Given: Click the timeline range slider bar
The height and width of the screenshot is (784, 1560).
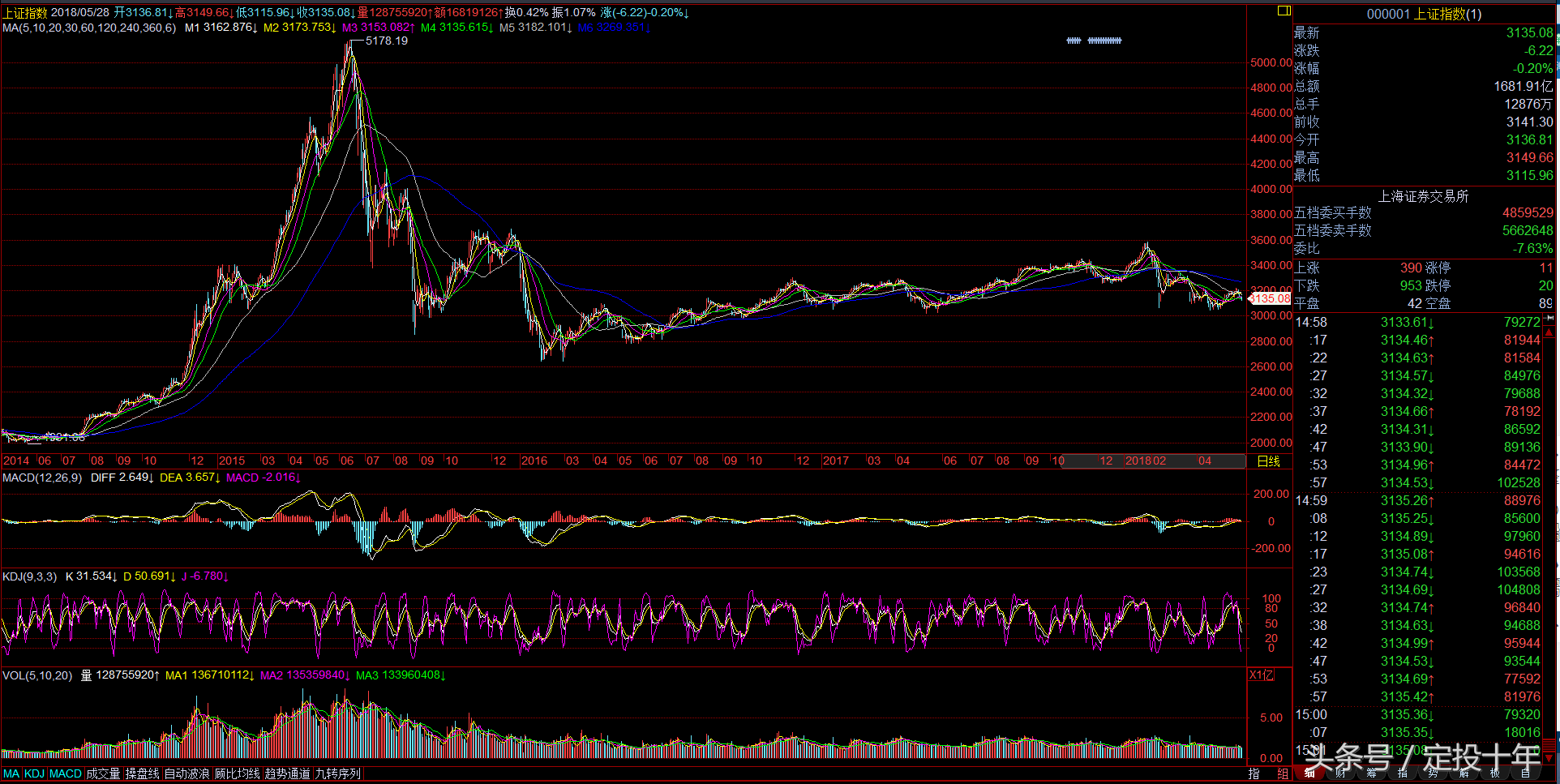Looking at the screenshot, I should click(1153, 461).
